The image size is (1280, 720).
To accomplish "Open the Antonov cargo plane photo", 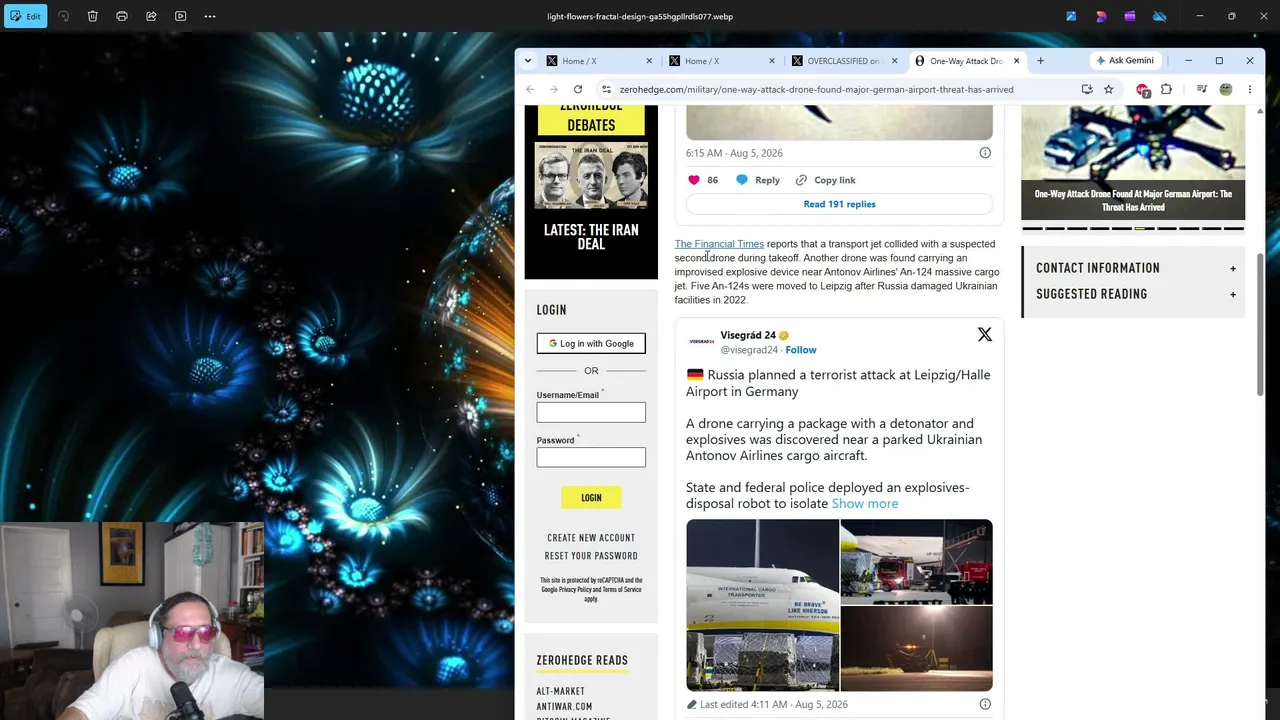I will 762,605.
